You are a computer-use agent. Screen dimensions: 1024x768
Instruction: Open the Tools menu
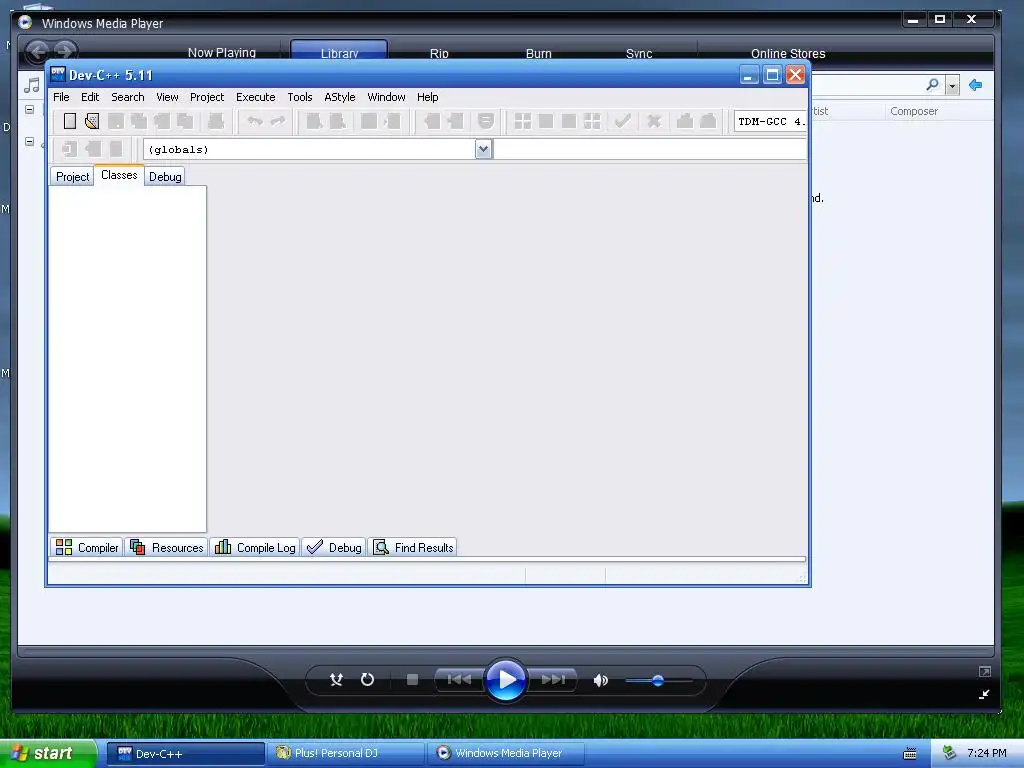300,97
